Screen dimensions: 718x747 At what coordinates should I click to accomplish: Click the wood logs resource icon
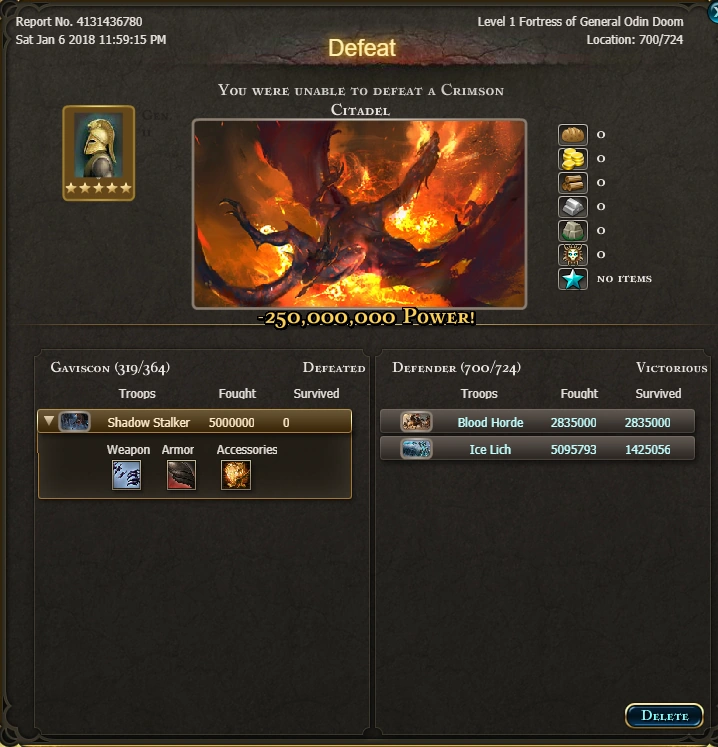click(573, 183)
